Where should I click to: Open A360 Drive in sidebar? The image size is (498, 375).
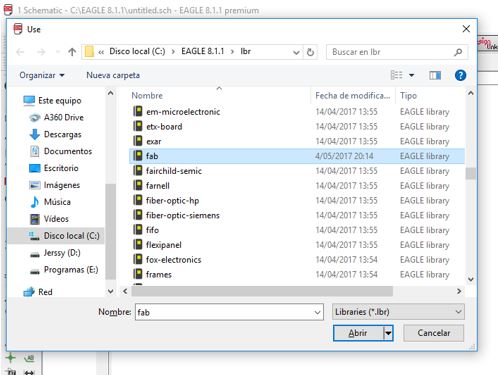57,117
